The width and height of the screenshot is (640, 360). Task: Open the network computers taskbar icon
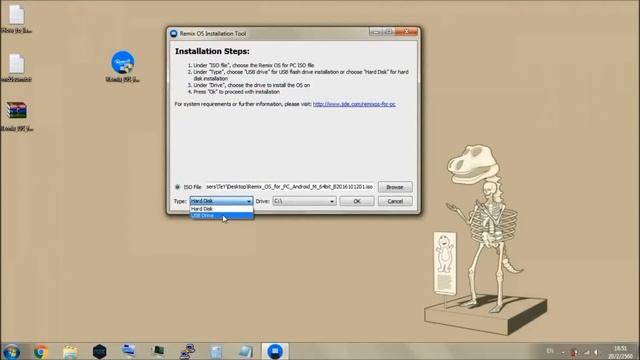(x=187, y=351)
